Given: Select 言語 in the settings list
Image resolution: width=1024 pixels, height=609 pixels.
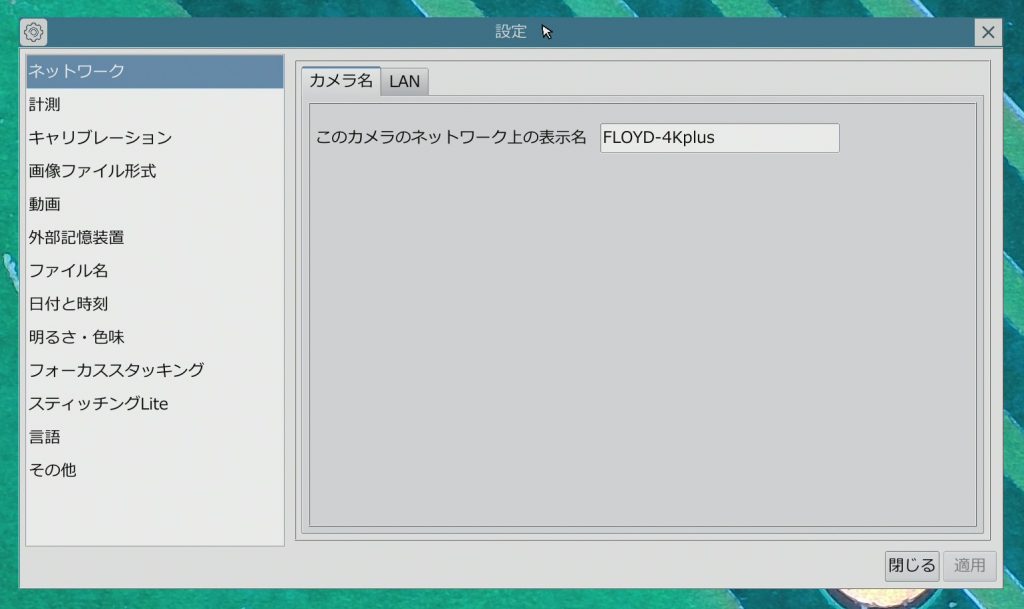Looking at the screenshot, I should point(155,437).
